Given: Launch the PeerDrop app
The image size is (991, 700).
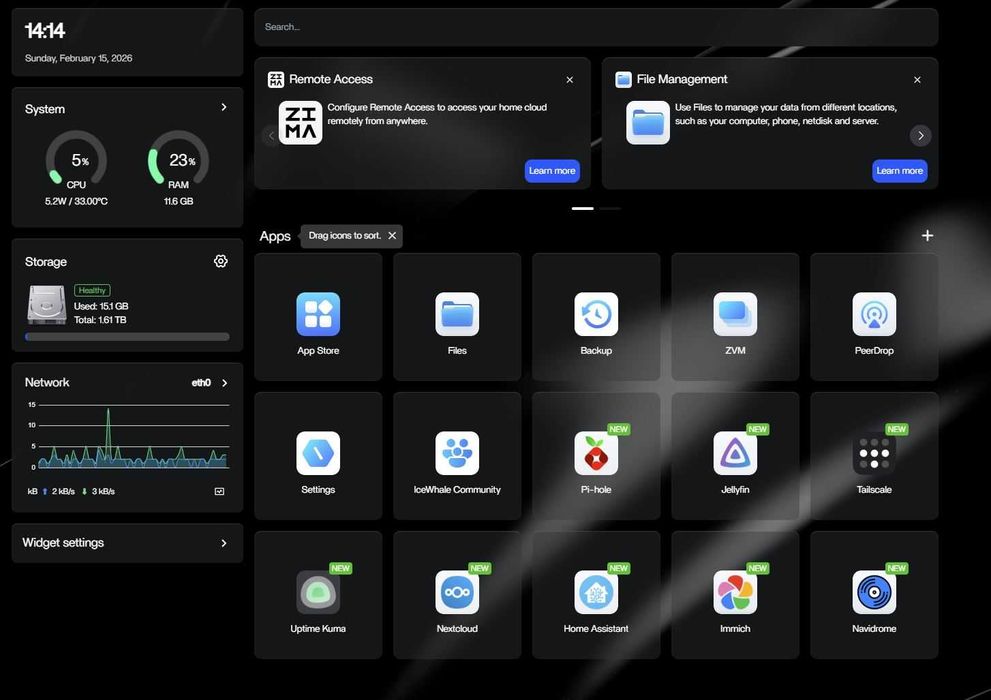Looking at the screenshot, I should 874,314.
